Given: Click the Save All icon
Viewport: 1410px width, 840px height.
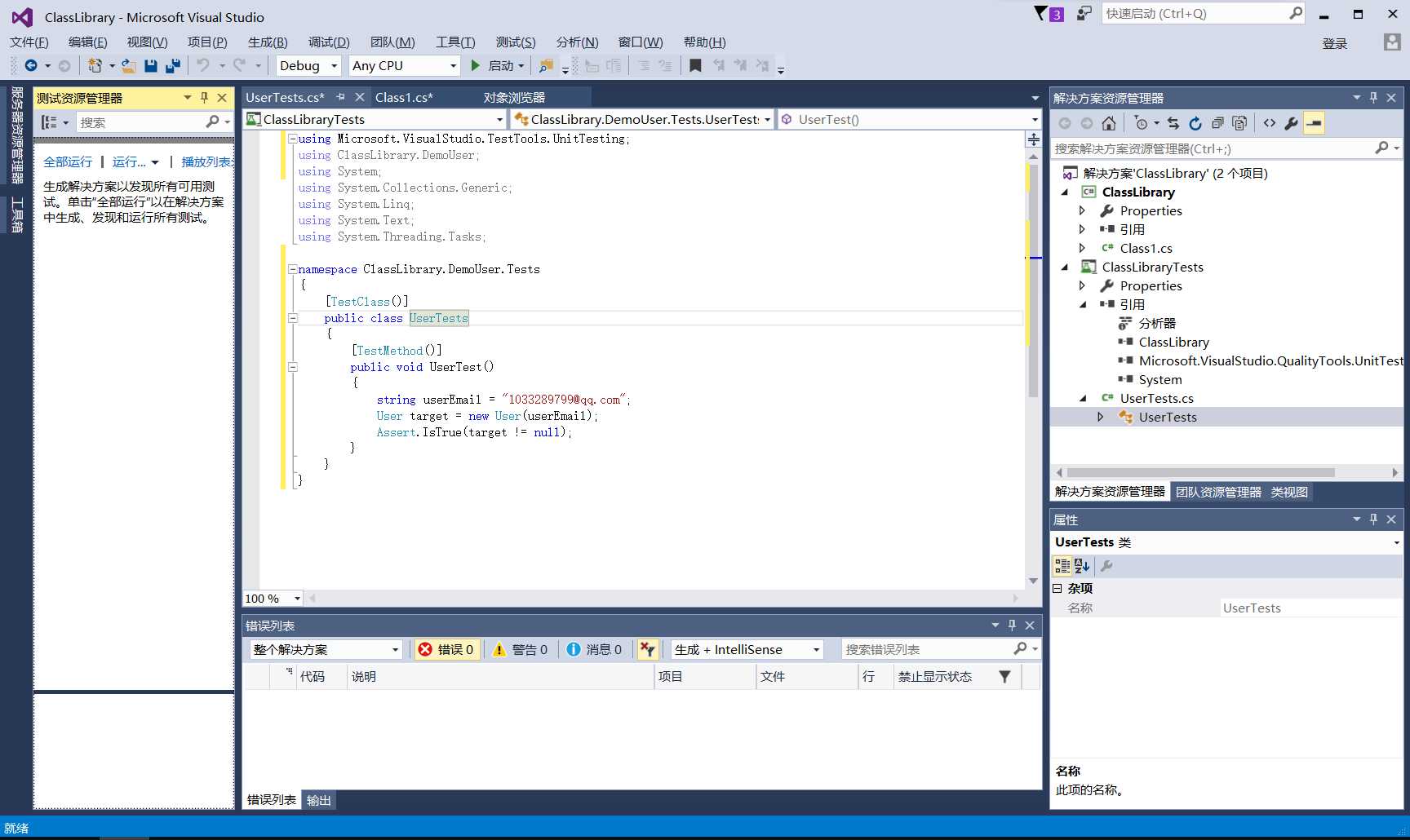Looking at the screenshot, I should pyautogui.click(x=173, y=65).
